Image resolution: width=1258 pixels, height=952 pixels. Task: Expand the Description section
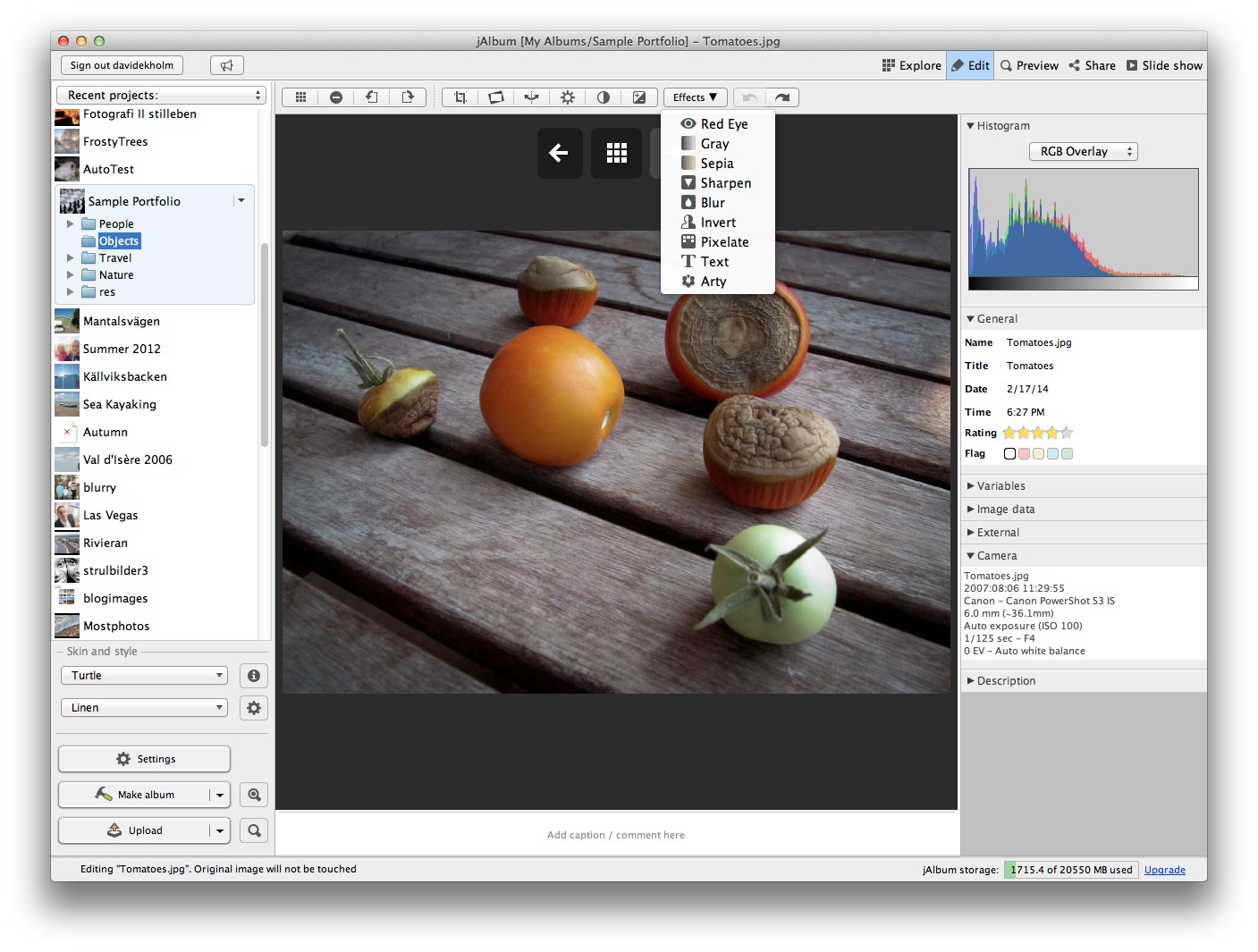coord(971,681)
